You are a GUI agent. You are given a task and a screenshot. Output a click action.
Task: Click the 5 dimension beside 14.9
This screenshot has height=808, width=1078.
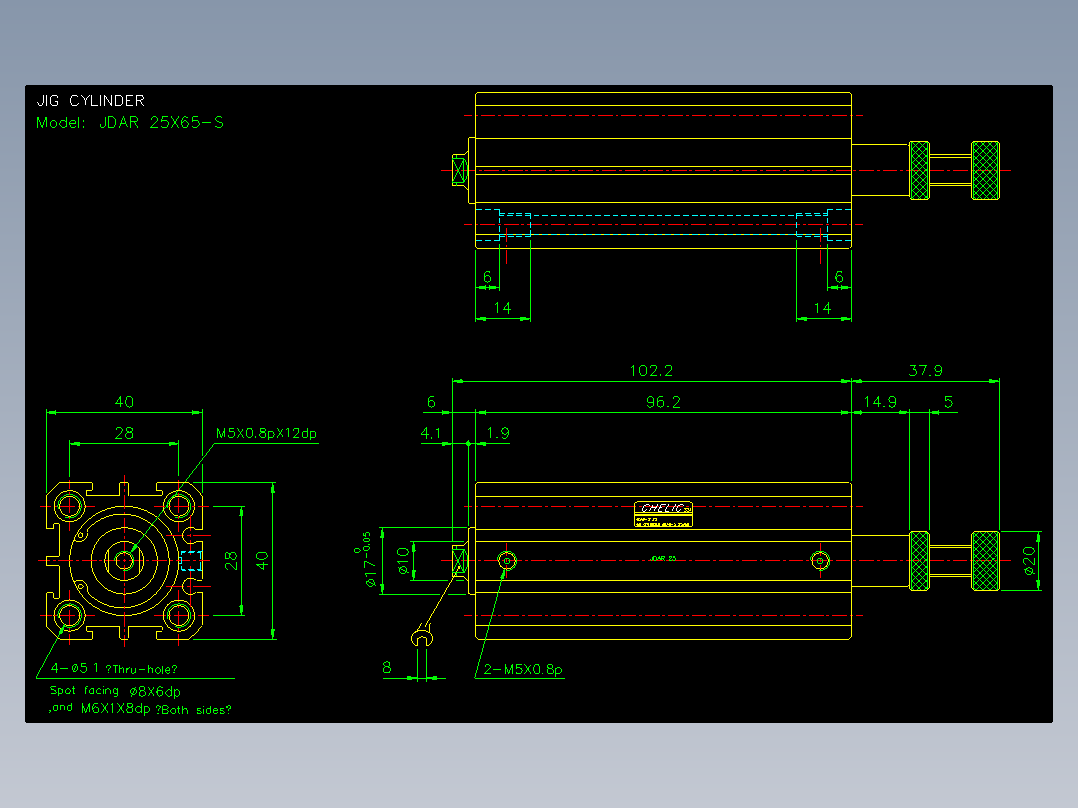coord(949,402)
